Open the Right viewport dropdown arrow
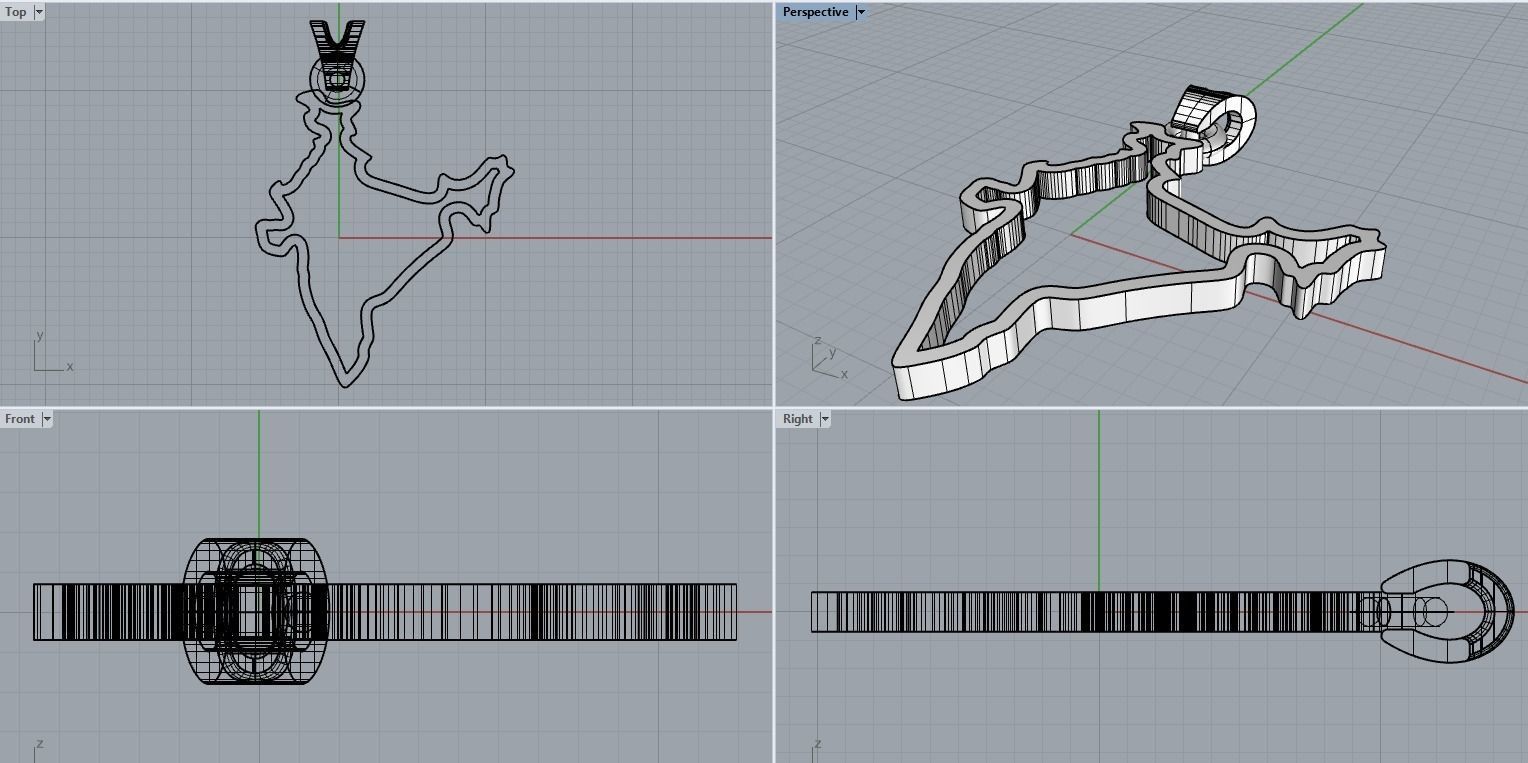Viewport: 1528px width, 763px height. tap(824, 419)
